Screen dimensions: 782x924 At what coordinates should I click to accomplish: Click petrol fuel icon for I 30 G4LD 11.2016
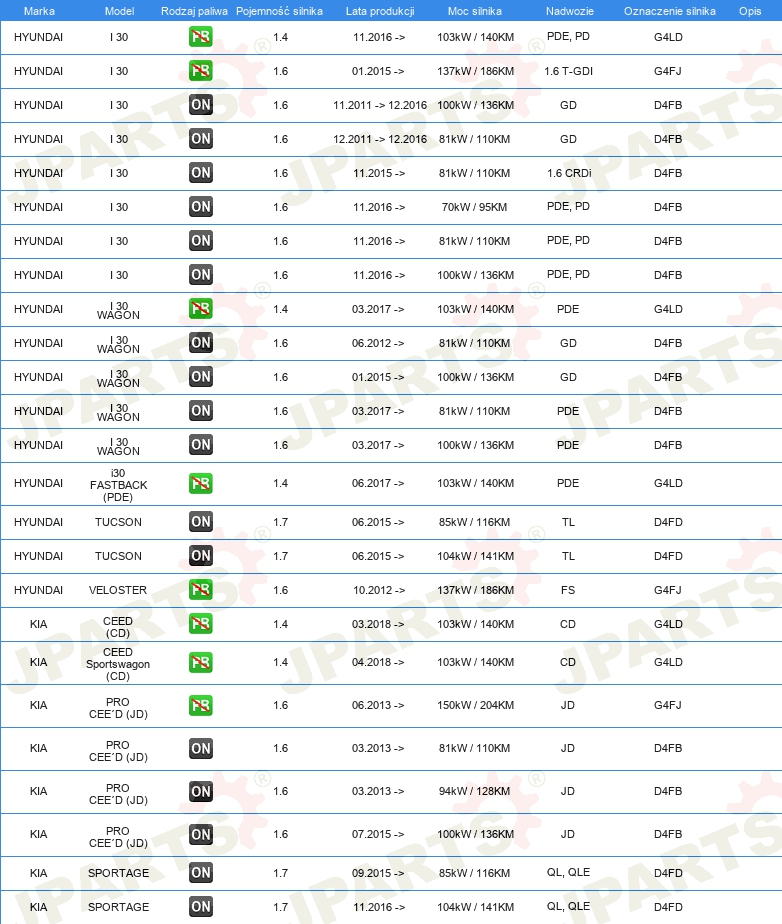pos(200,37)
